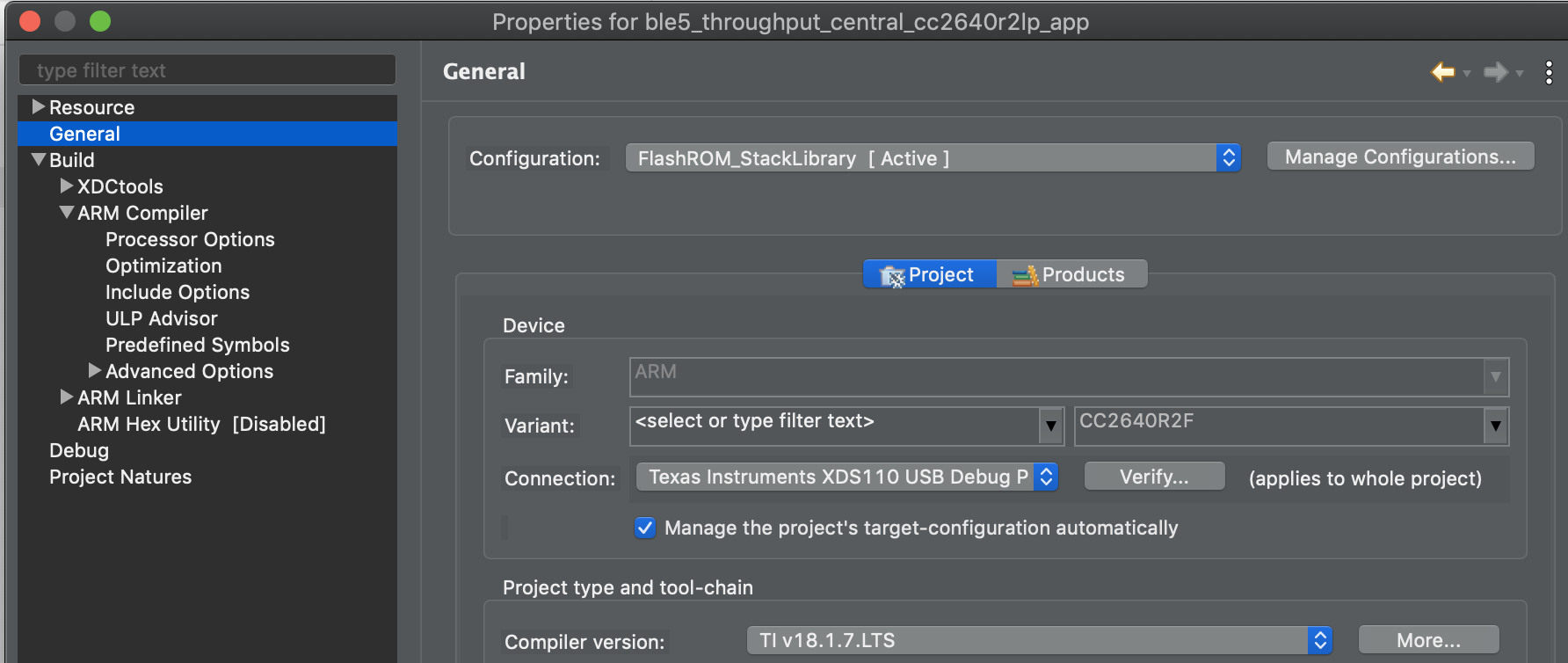The height and width of the screenshot is (663, 1568).
Task: Toggle automatic target-configuration management checkbox
Action: 645,528
